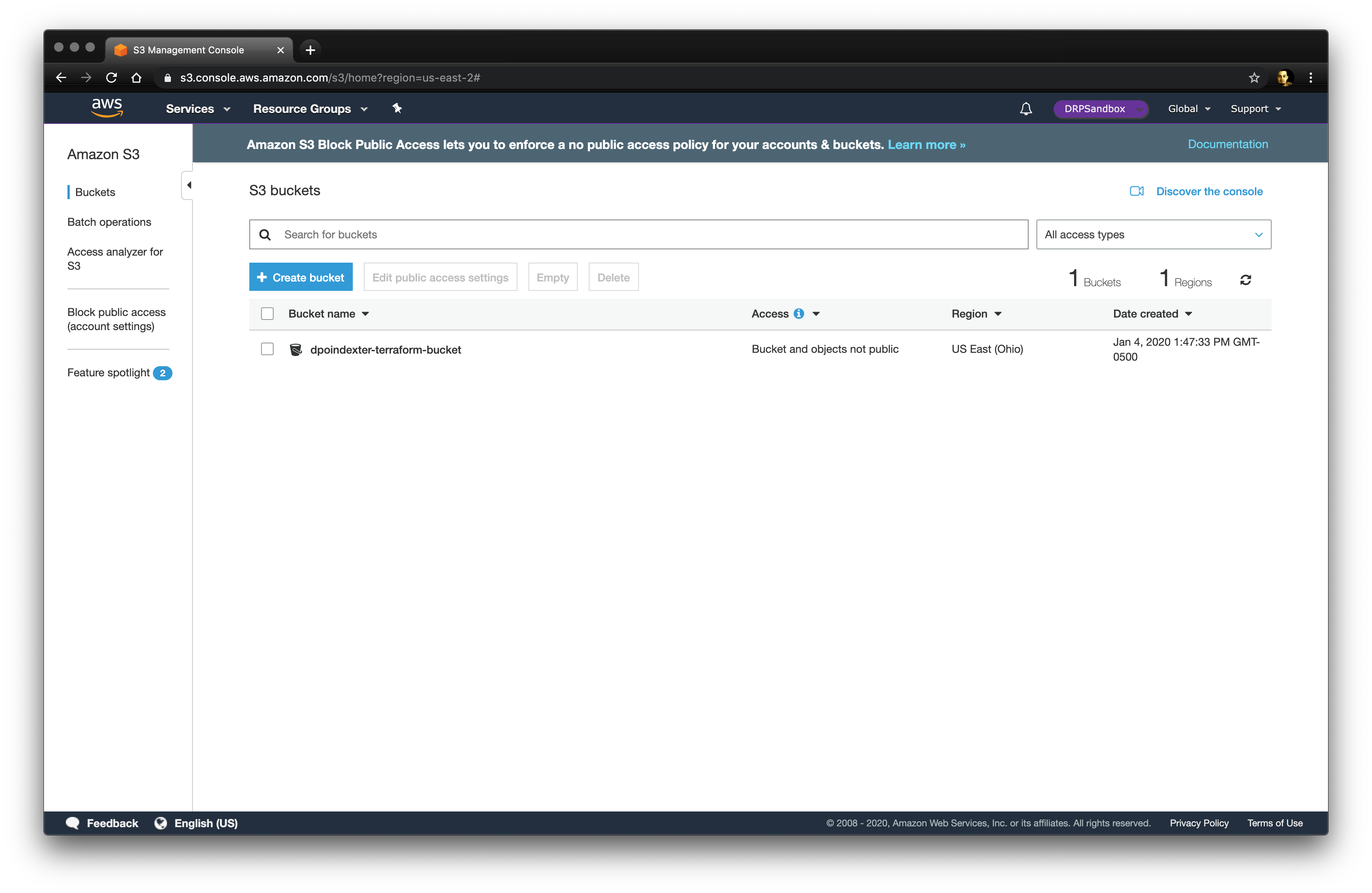Open the Learn more link in banner
Viewport: 1372px width, 893px height.
coord(926,145)
